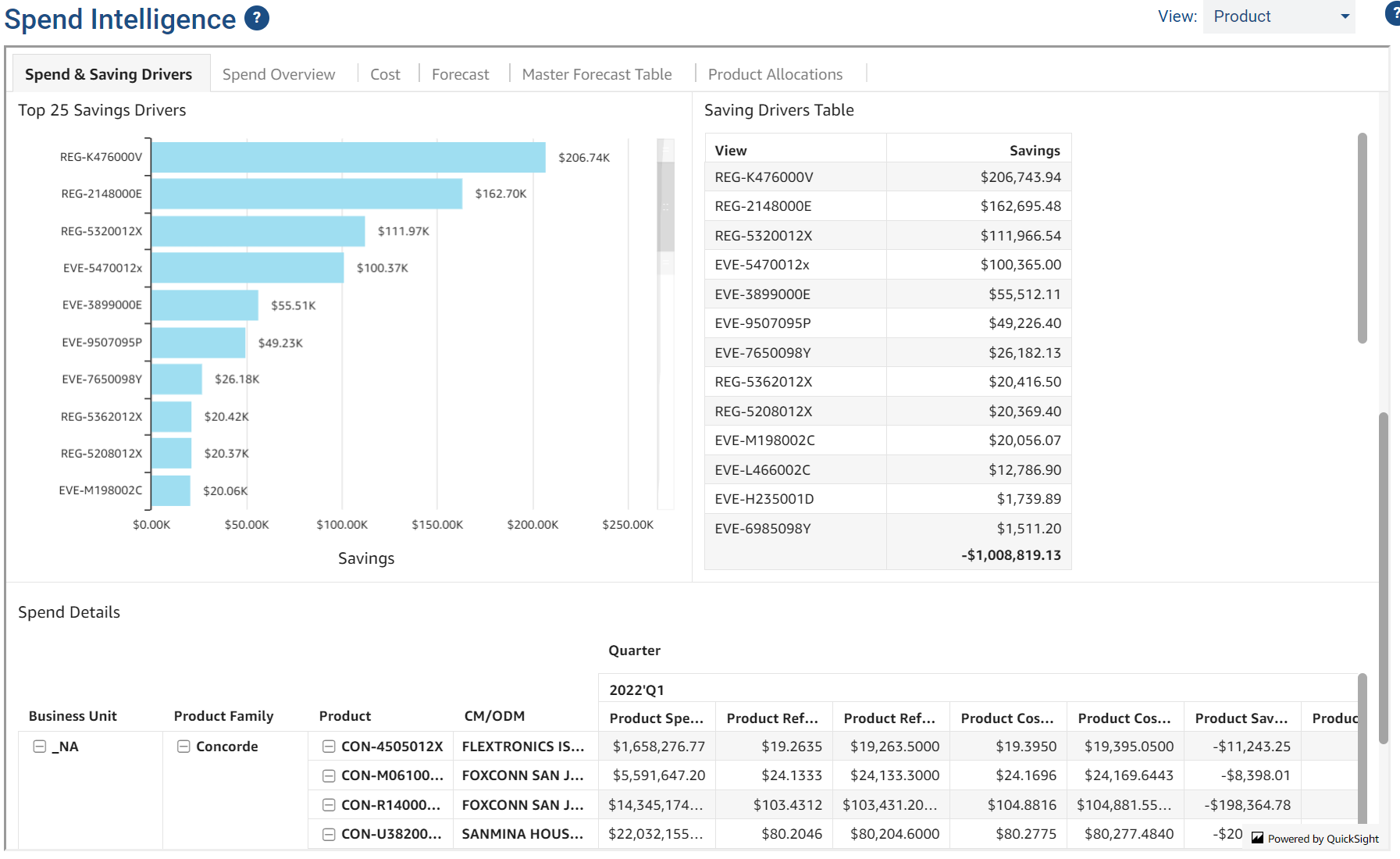Collapse the CON-M06100 product row
This screenshot has height=859, width=1400.
point(329,775)
